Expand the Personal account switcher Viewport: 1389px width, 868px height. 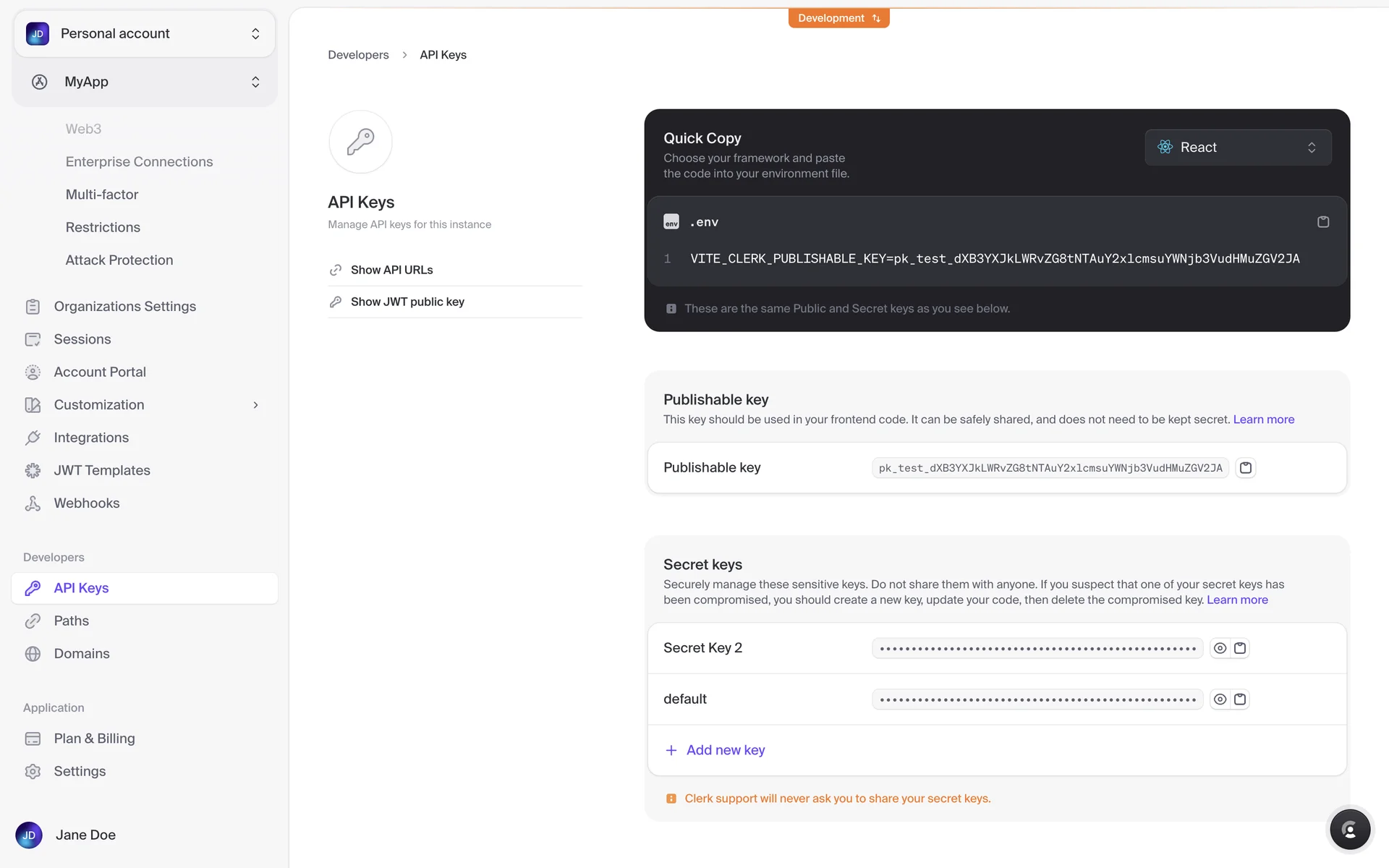point(145,34)
